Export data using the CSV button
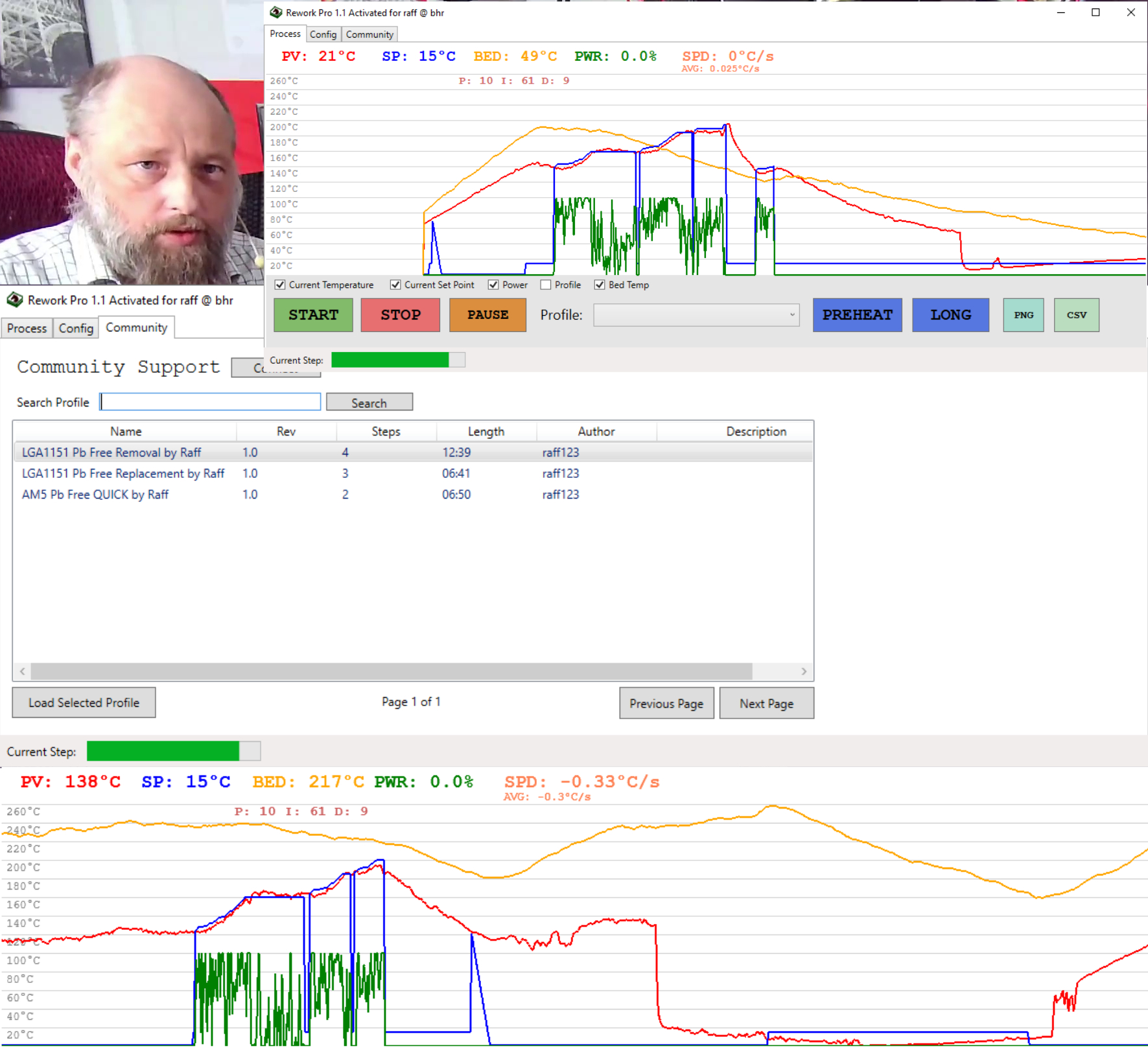The width and height of the screenshot is (1148, 1053). point(1076,315)
